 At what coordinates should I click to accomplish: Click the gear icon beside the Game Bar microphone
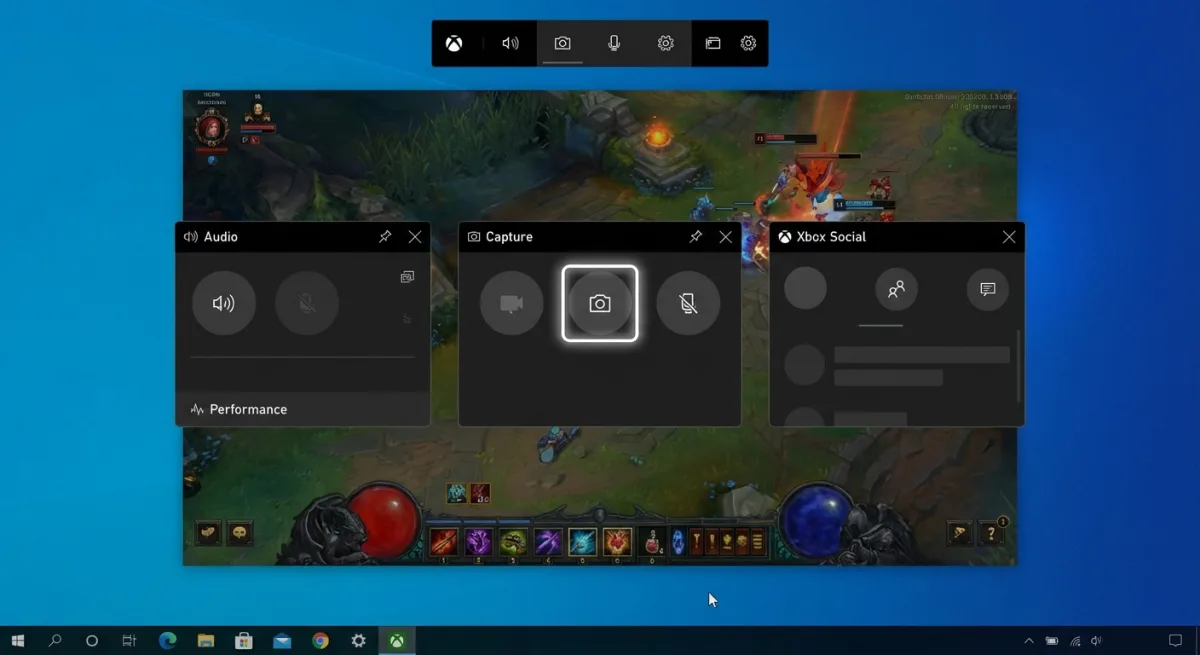[665, 43]
